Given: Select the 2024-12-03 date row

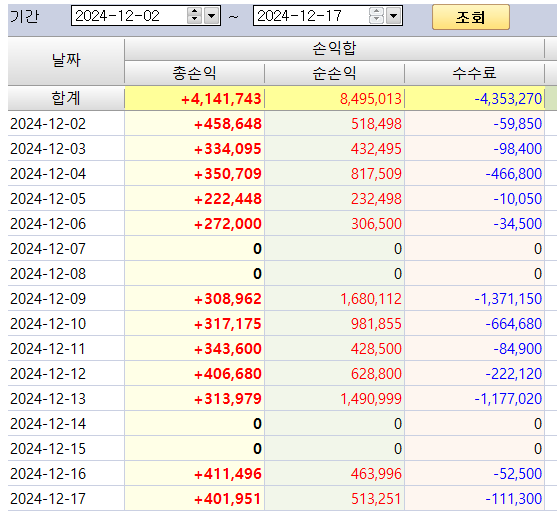Looking at the screenshot, I should coord(48,149).
